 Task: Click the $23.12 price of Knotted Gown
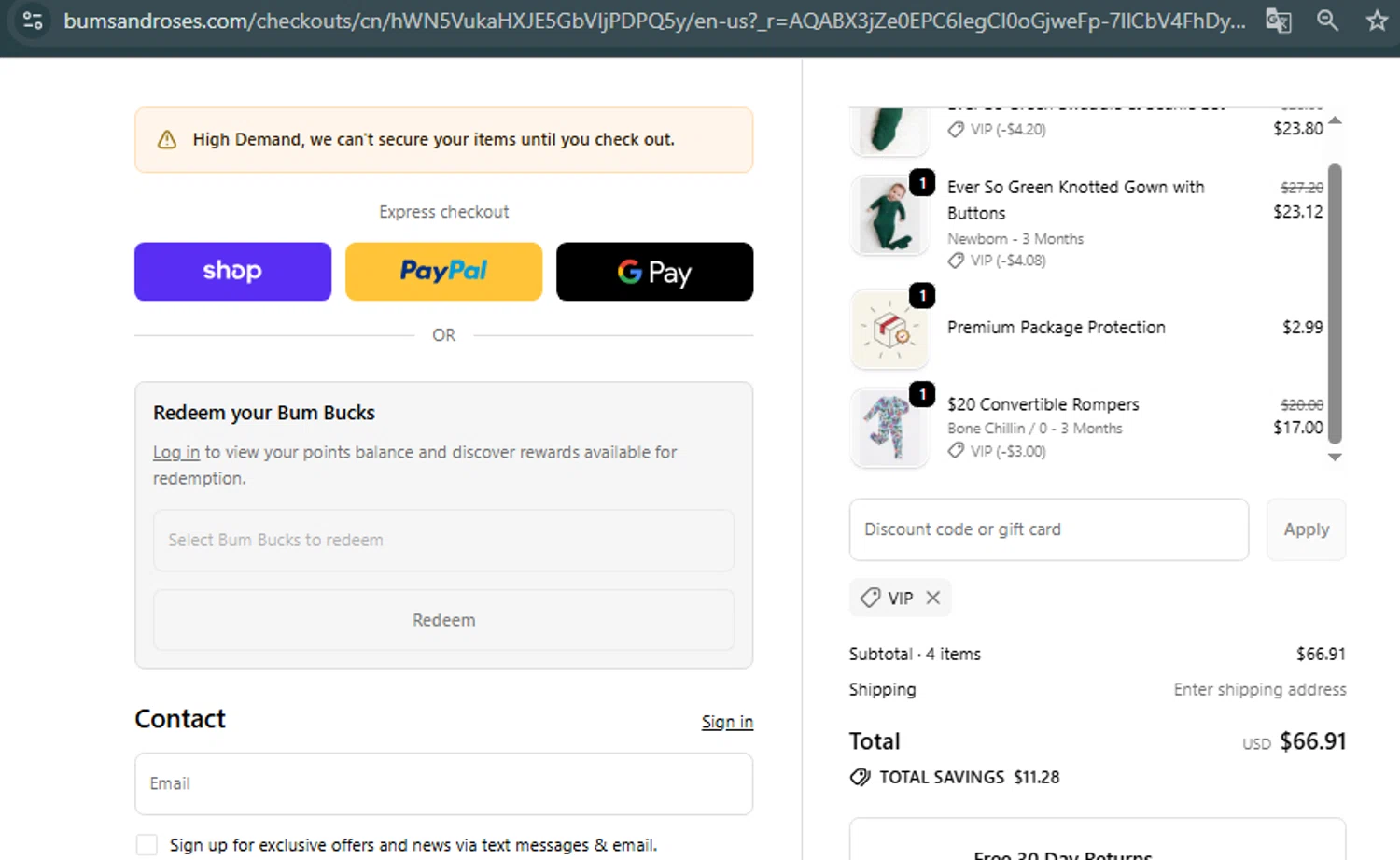[x=1298, y=212]
